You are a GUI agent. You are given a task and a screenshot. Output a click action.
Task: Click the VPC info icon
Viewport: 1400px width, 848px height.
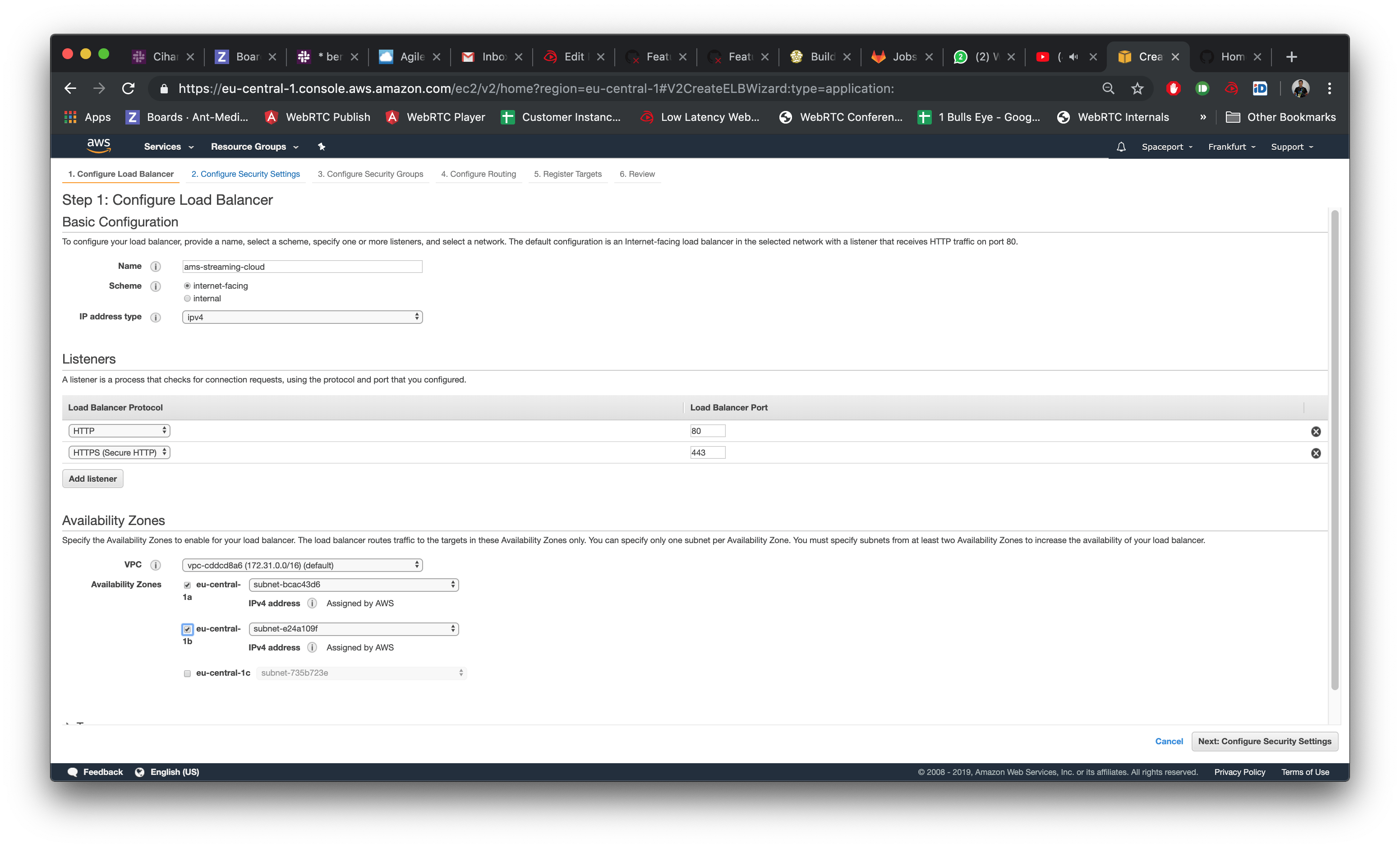click(155, 565)
